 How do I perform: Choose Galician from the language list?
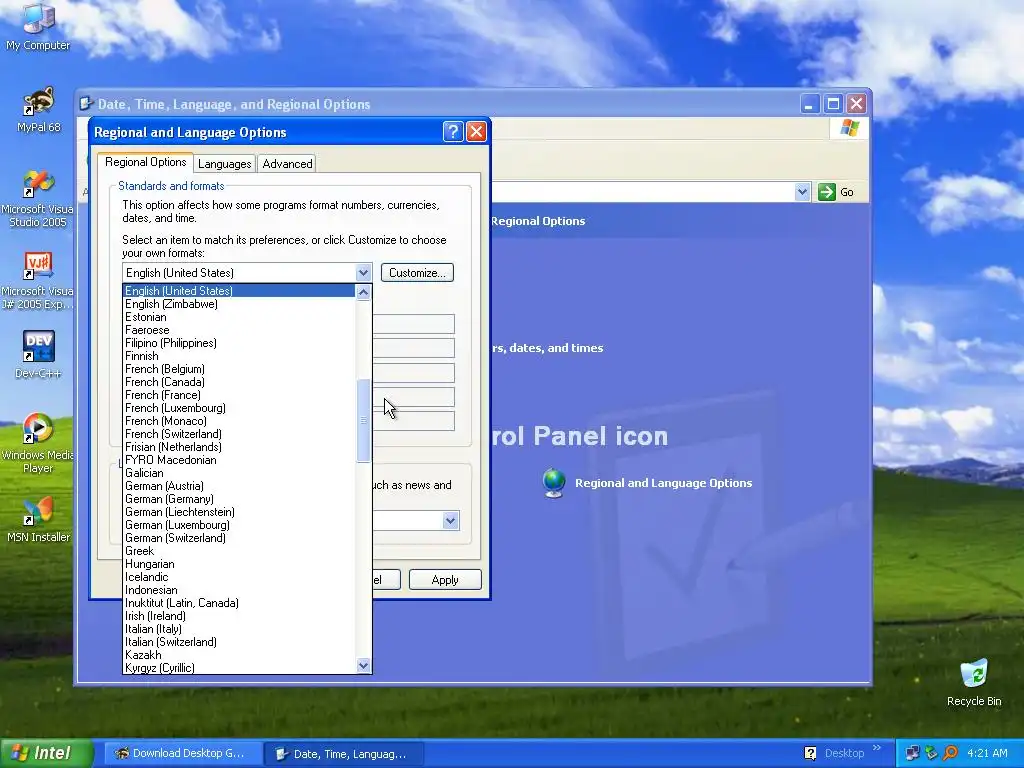point(239,473)
